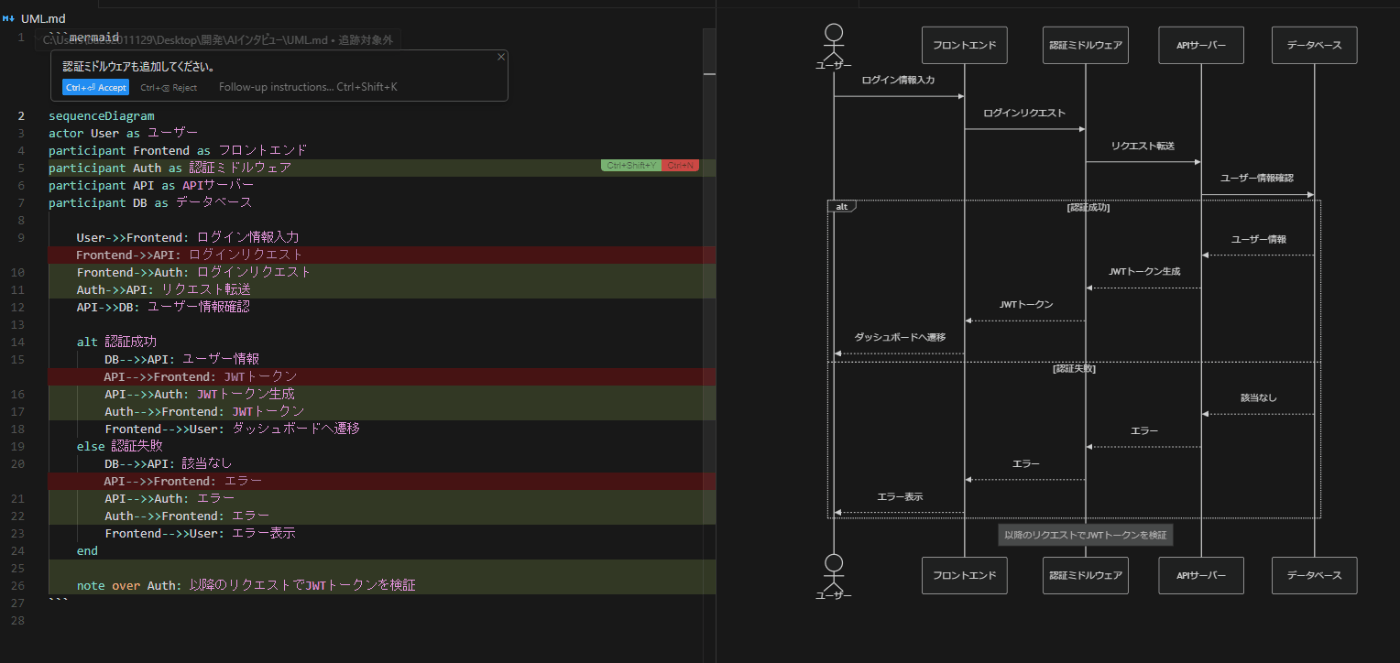Click the [認証失敗] label in diagram
The image size is (1400, 663).
pos(1074,369)
